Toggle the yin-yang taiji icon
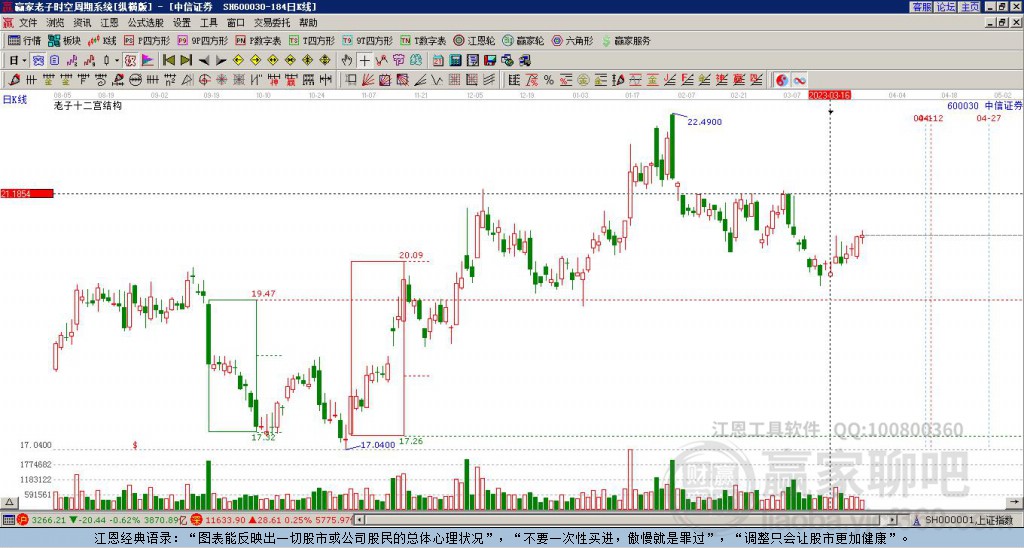This screenshot has height=548, width=1024. click(x=782, y=80)
